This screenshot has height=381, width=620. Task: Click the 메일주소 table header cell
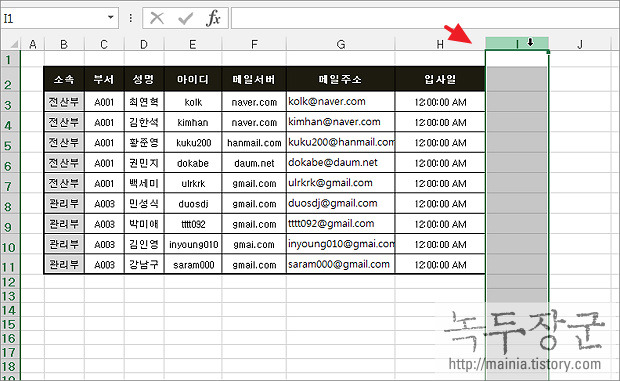click(340, 79)
